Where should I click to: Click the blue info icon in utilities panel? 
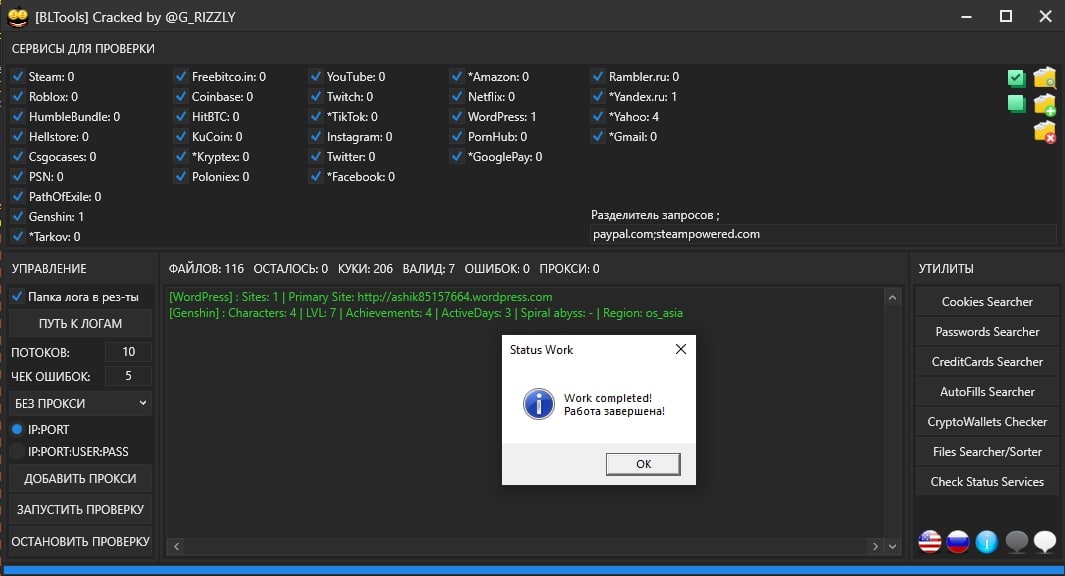point(986,541)
